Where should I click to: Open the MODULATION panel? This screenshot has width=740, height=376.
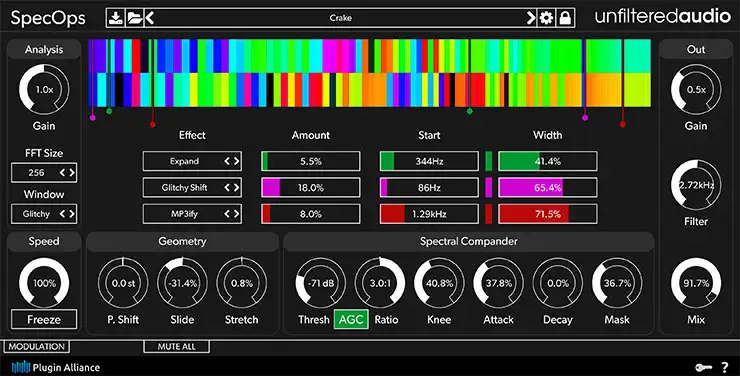[37, 347]
